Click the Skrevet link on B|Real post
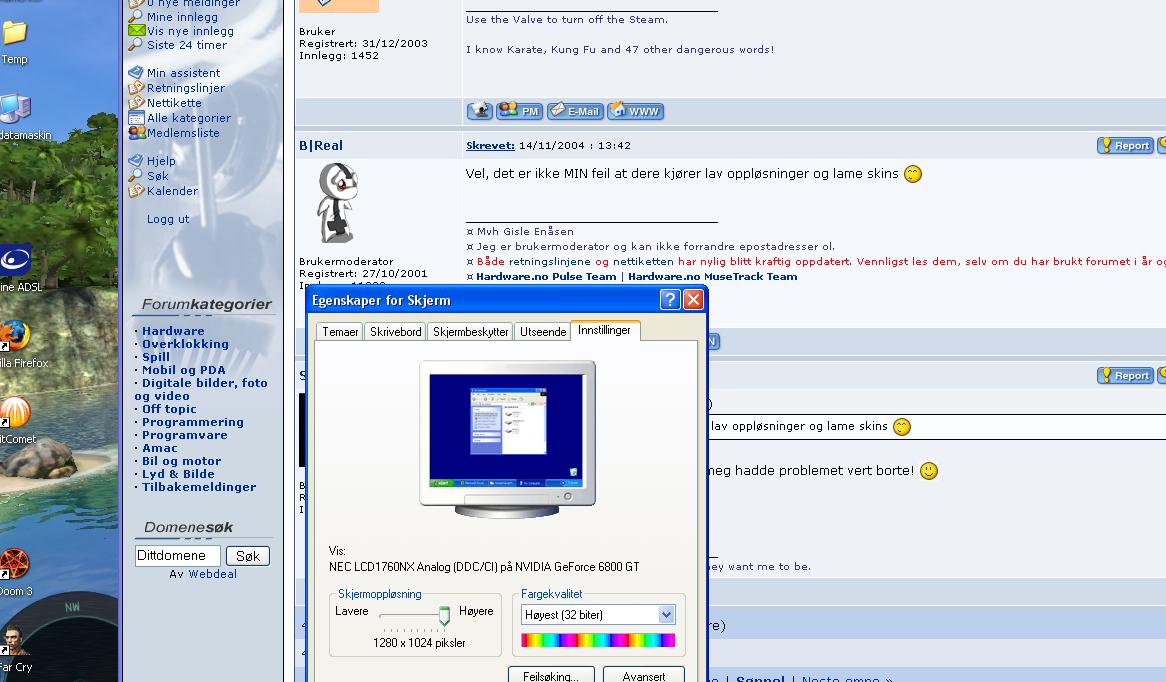The width and height of the screenshot is (1166, 682). pyautogui.click(x=490, y=146)
